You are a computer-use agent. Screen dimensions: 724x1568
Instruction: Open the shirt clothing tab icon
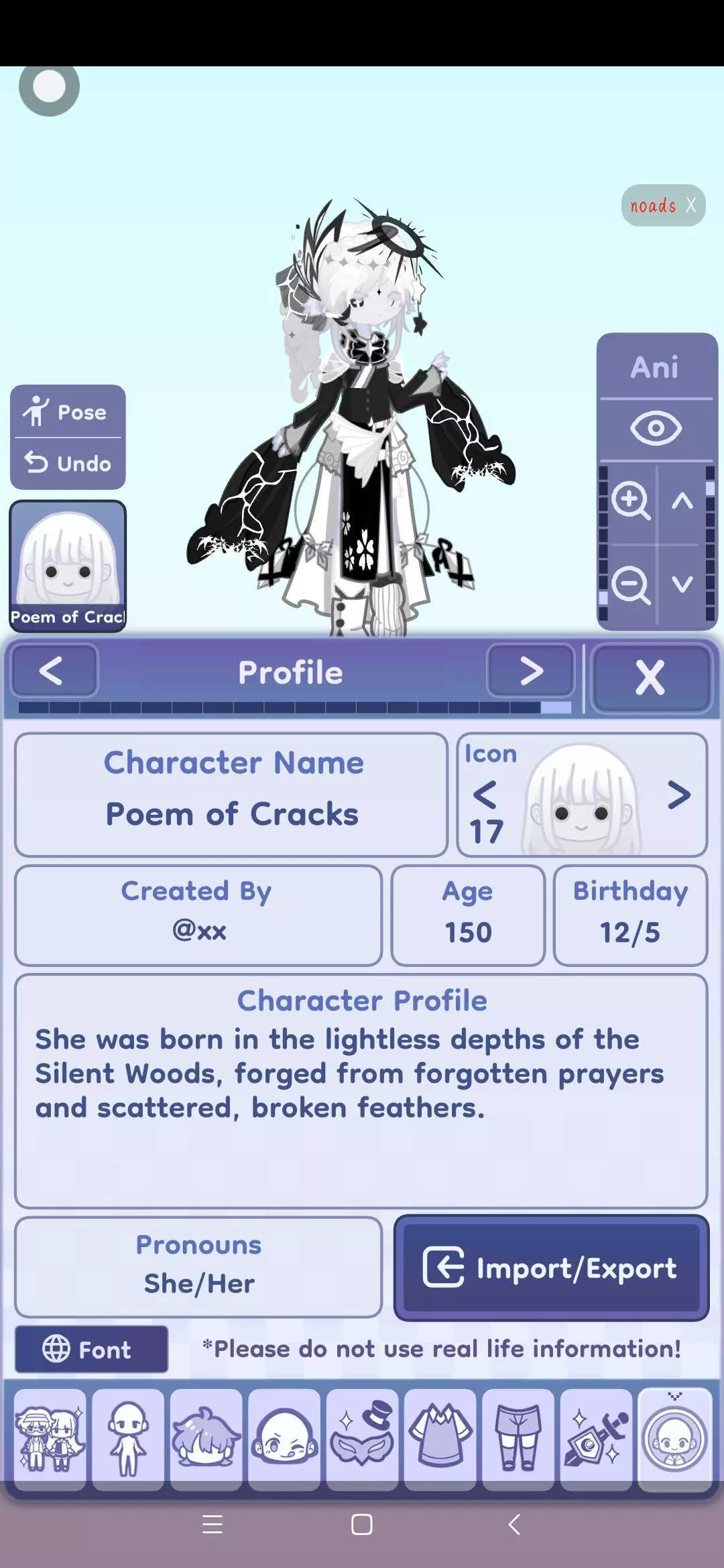(440, 1439)
